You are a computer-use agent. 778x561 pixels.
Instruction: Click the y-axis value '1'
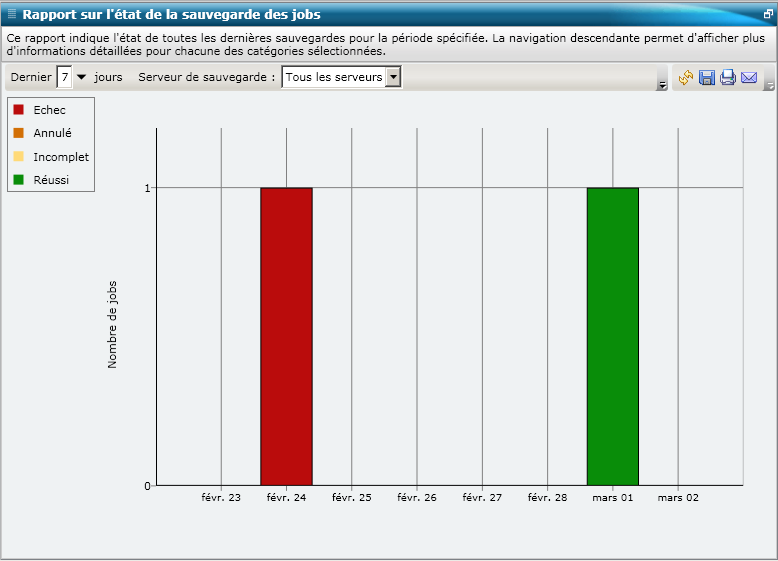(147, 188)
